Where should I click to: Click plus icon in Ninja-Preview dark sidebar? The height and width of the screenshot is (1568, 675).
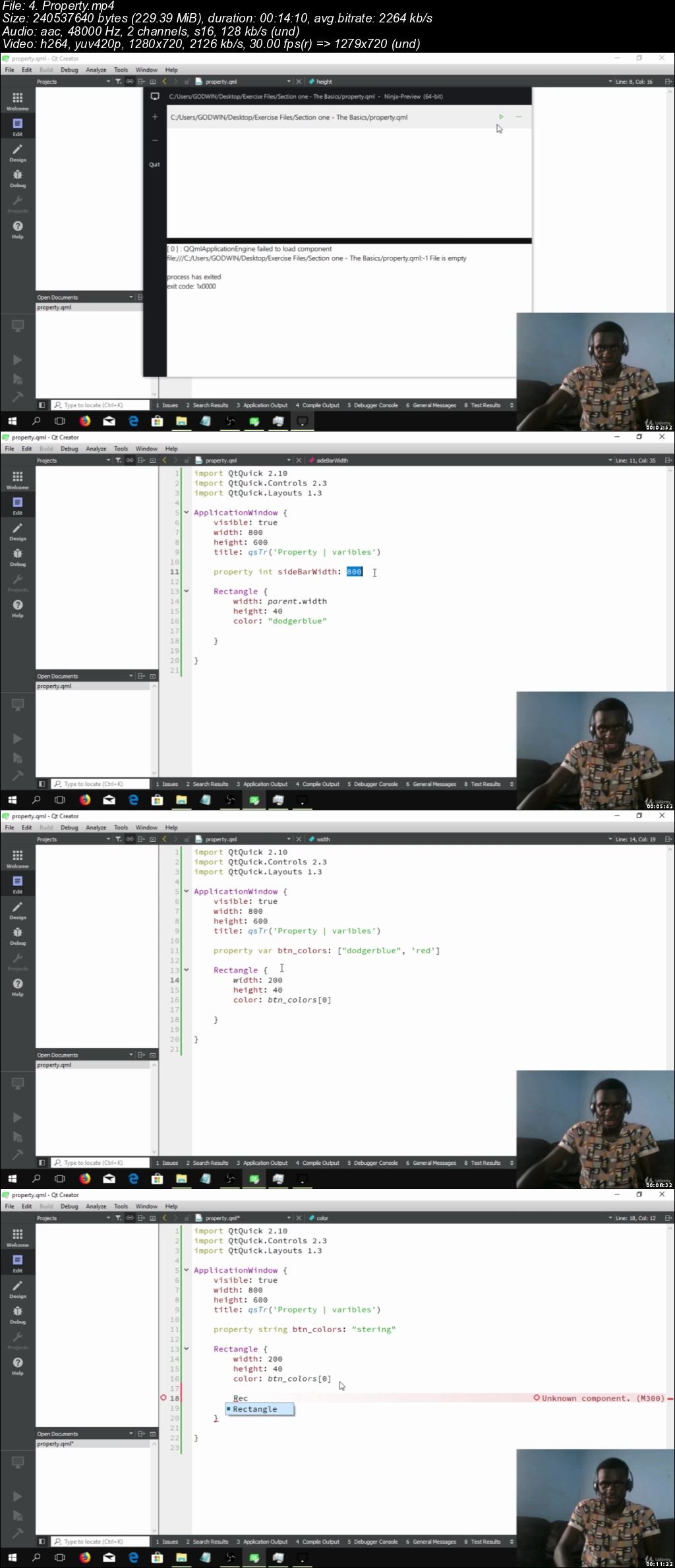click(x=155, y=117)
